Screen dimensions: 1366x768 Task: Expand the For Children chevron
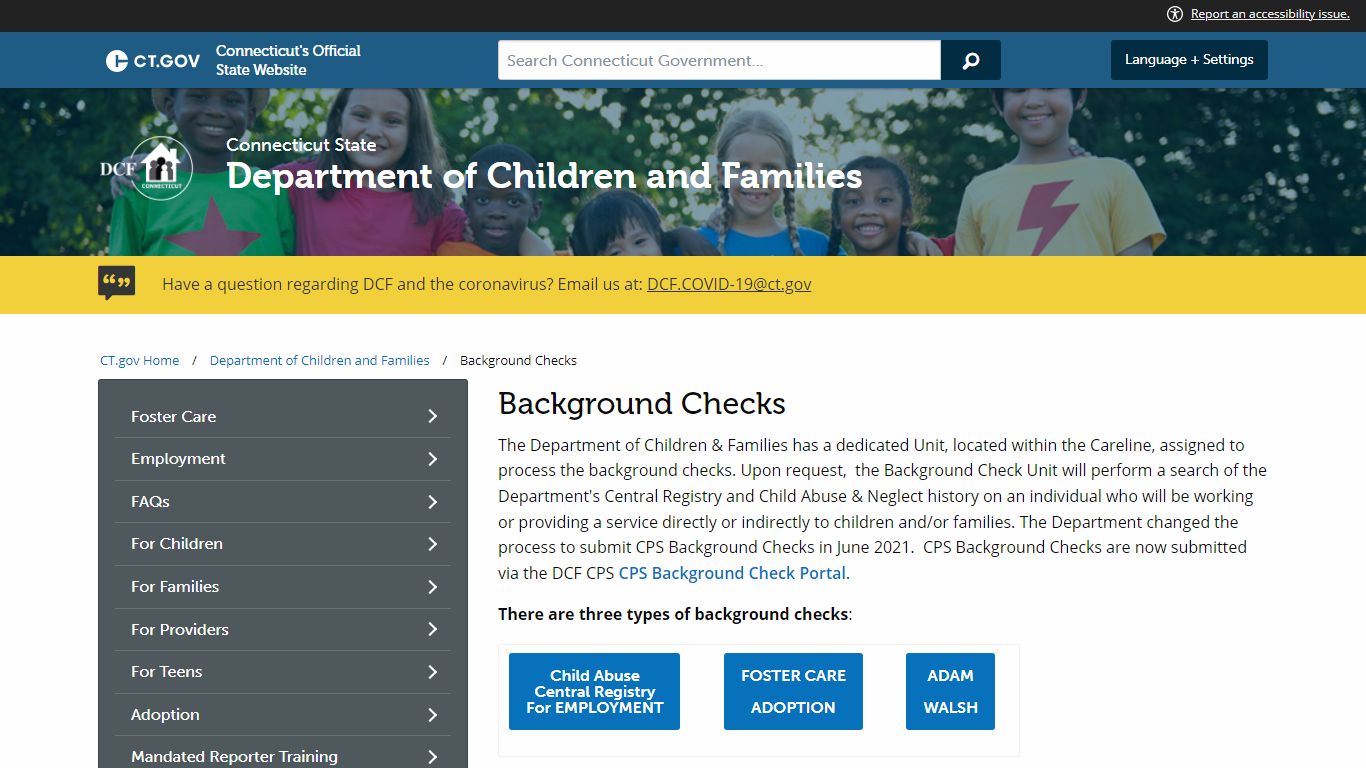(x=433, y=544)
